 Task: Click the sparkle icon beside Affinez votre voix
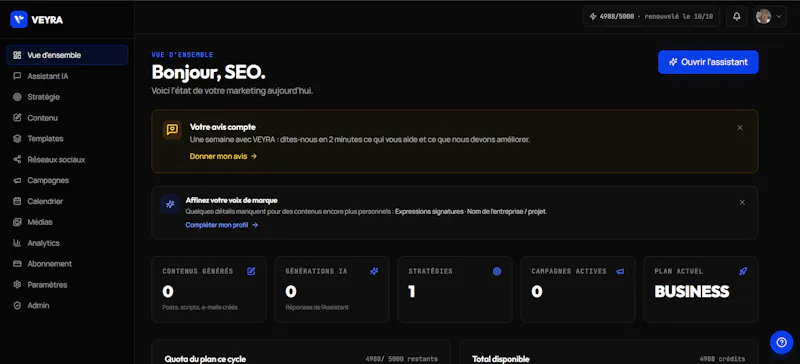[x=170, y=204]
